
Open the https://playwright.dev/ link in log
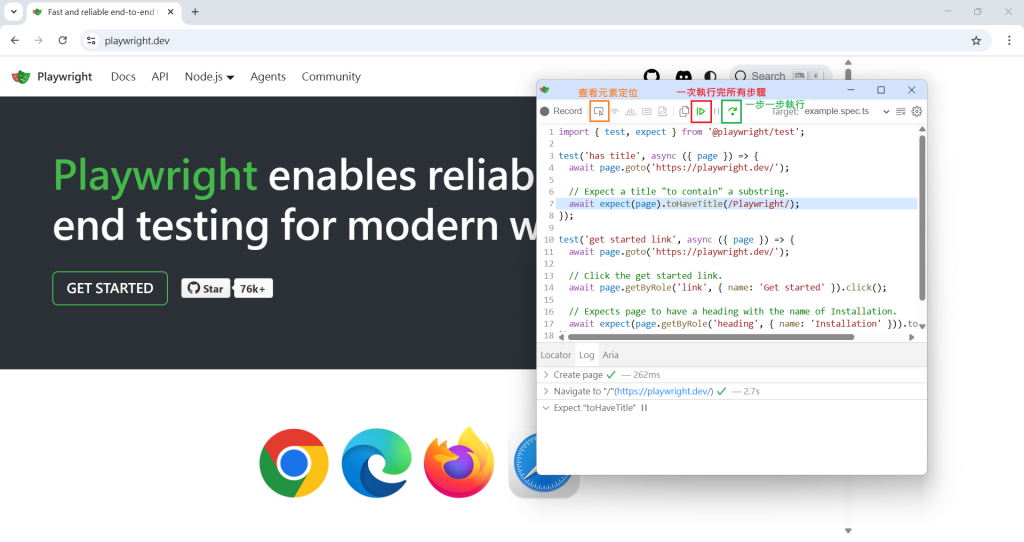pos(664,391)
